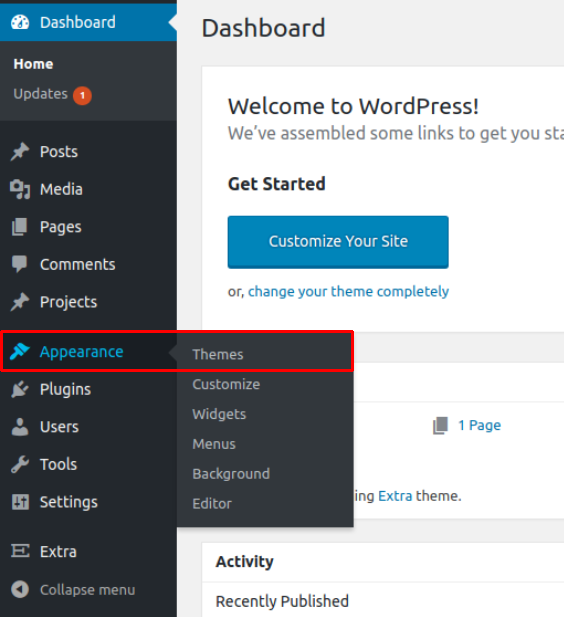
Task: Click the Settings sliders icon
Action: coord(20,502)
